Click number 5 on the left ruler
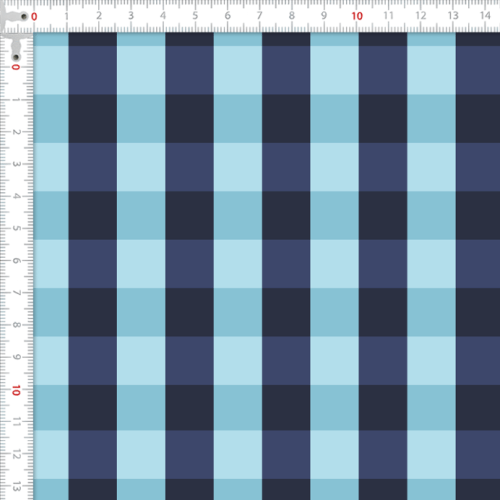Image resolution: width=500 pixels, height=500 pixels. (x=16, y=228)
